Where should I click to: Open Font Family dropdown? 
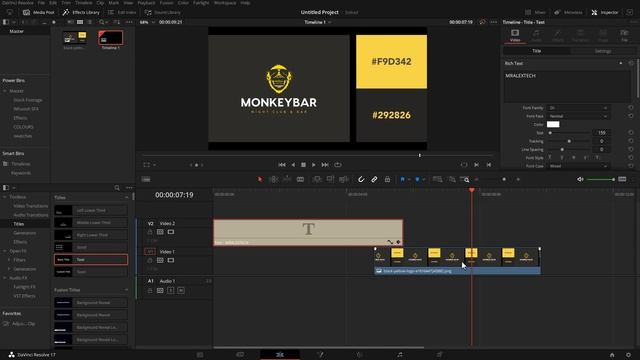(x=578, y=108)
